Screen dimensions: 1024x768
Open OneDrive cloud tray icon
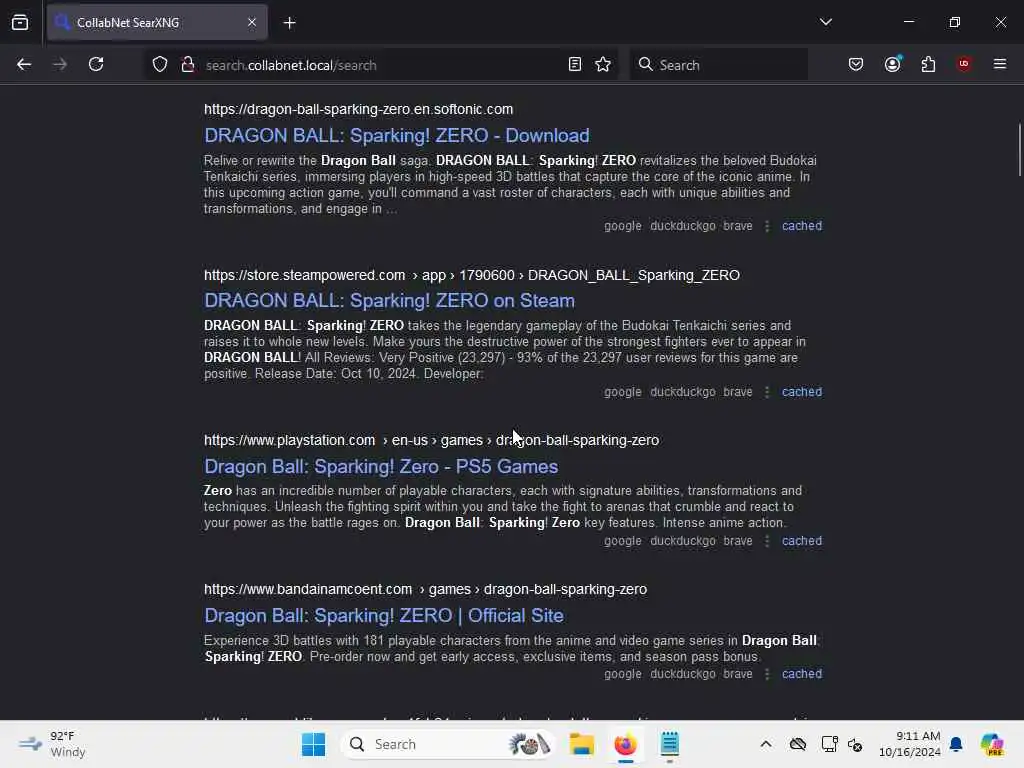pos(797,744)
